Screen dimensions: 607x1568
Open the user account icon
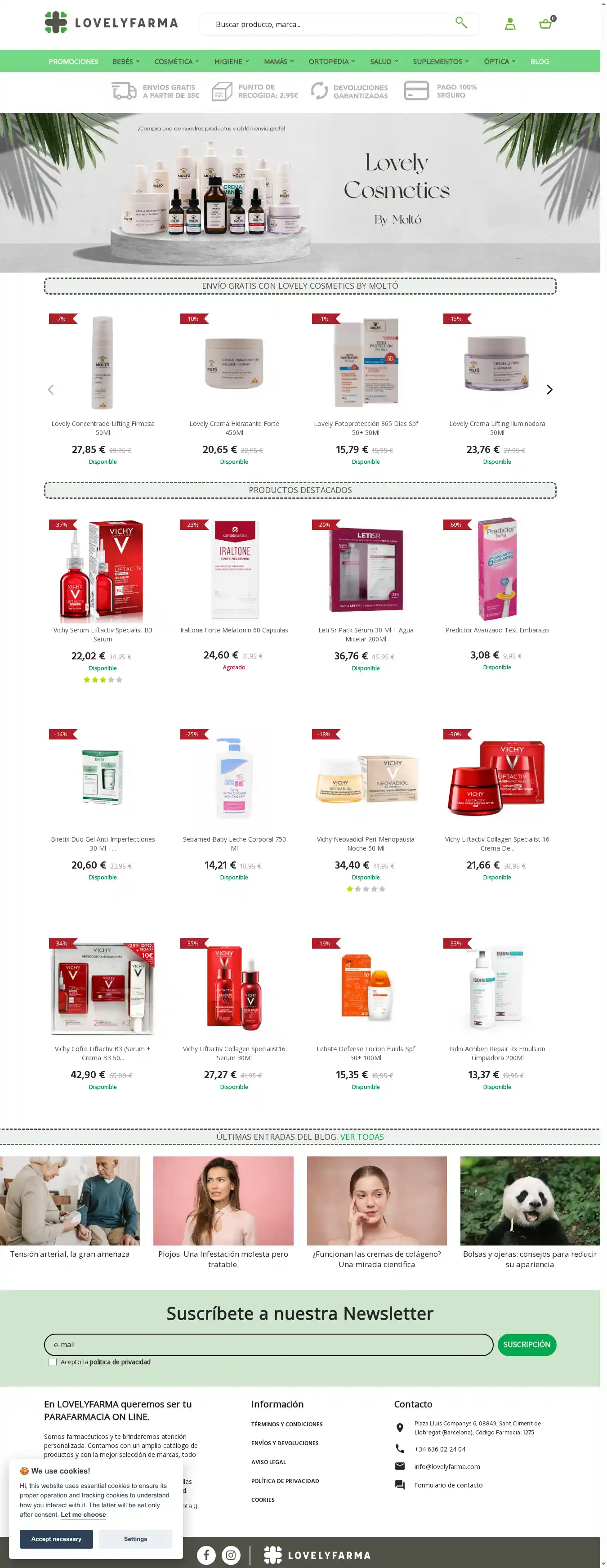[x=510, y=24]
